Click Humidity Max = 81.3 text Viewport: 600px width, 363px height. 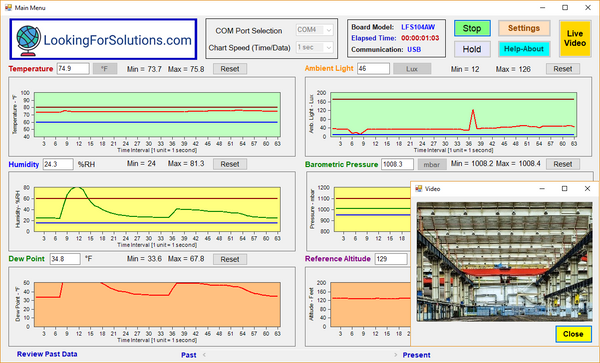pyautogui.click(x=186, y=164)
